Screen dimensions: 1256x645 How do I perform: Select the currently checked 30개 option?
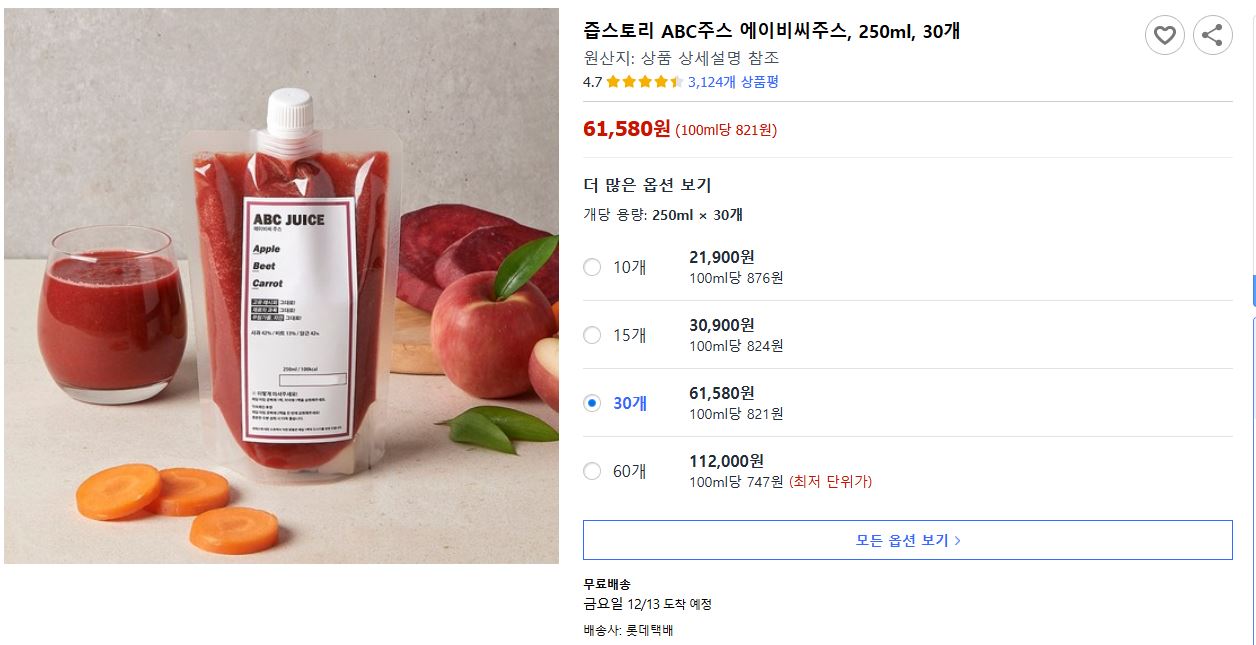coord(591,403)
